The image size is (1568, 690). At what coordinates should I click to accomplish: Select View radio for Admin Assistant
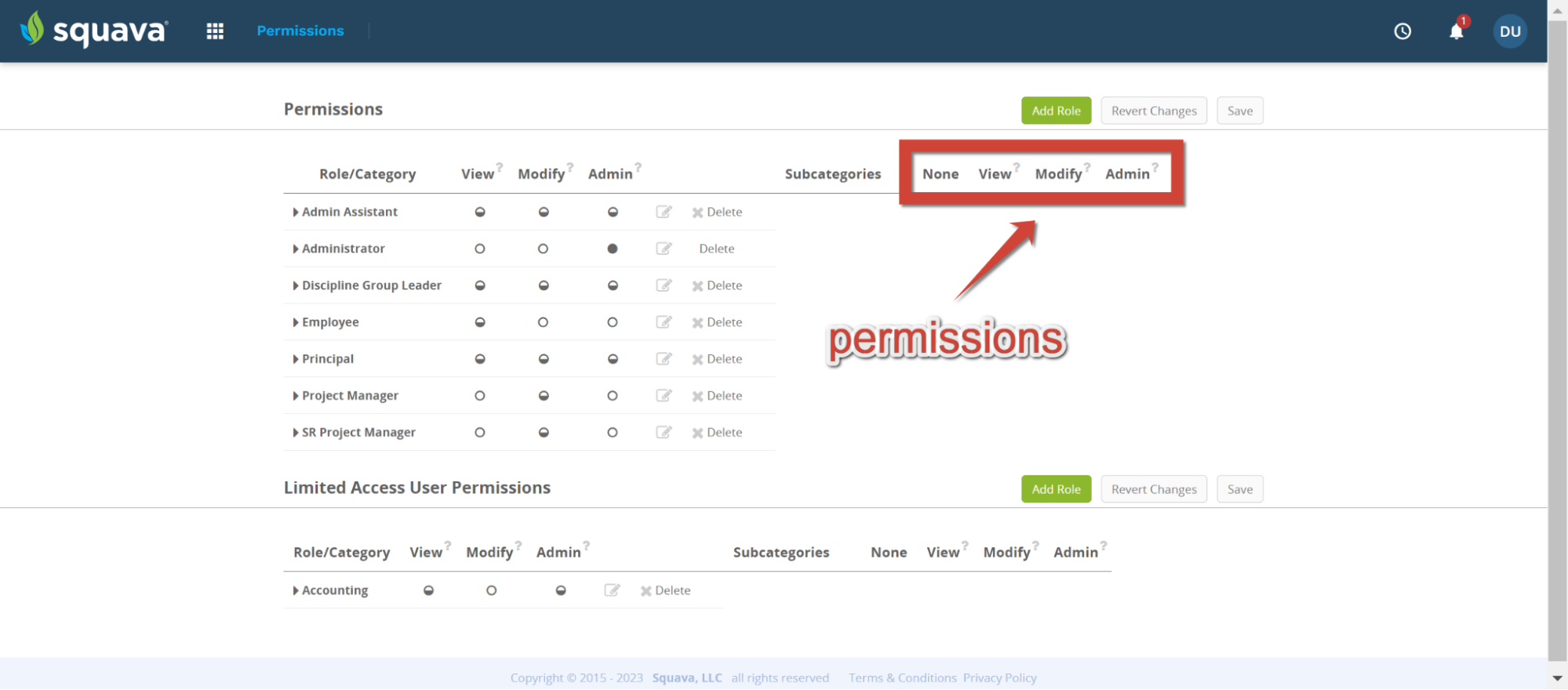(x=480, y=212)
